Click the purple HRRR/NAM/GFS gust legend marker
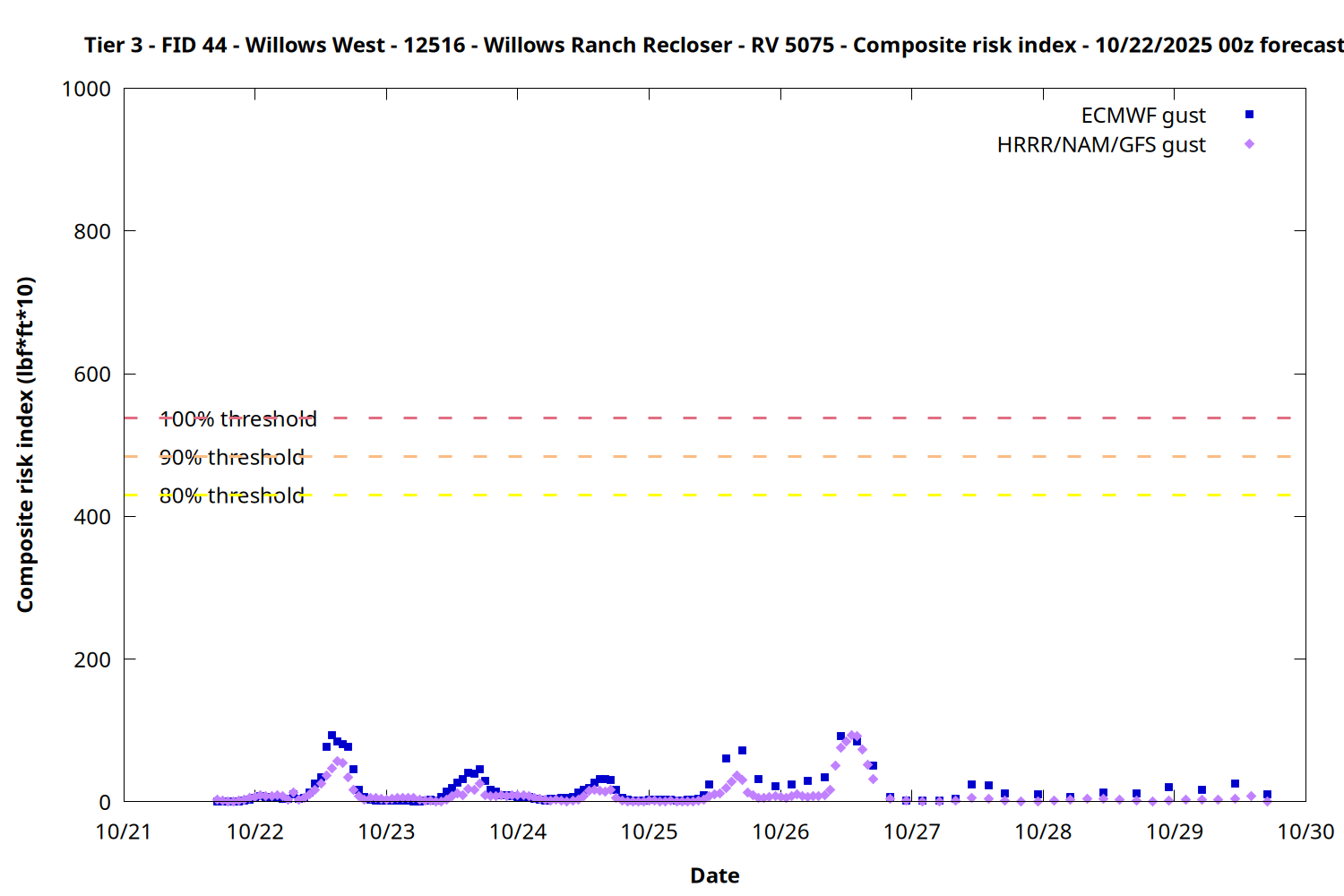 pos(1249,144)
